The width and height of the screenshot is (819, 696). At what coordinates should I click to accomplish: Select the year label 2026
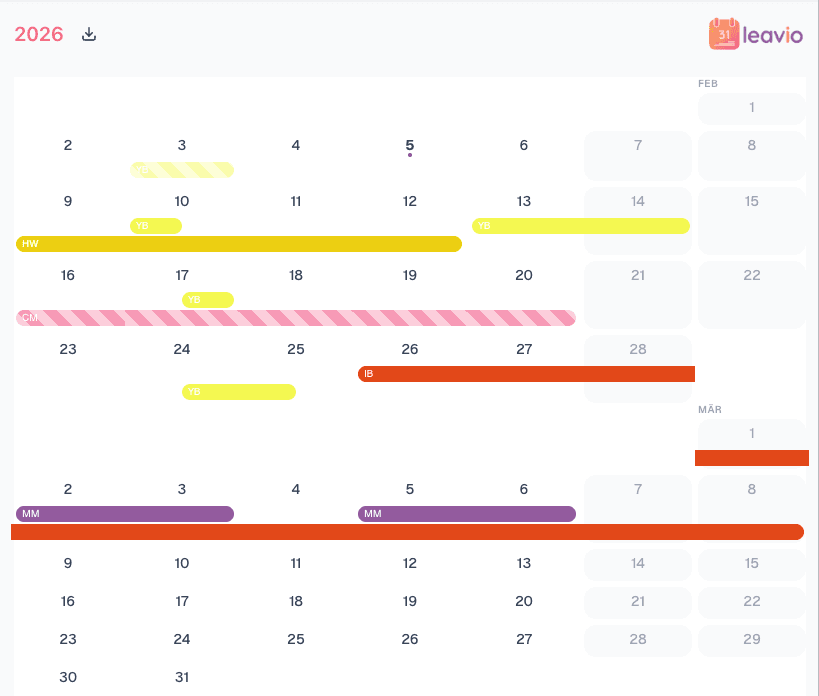[x=38, y=33]
